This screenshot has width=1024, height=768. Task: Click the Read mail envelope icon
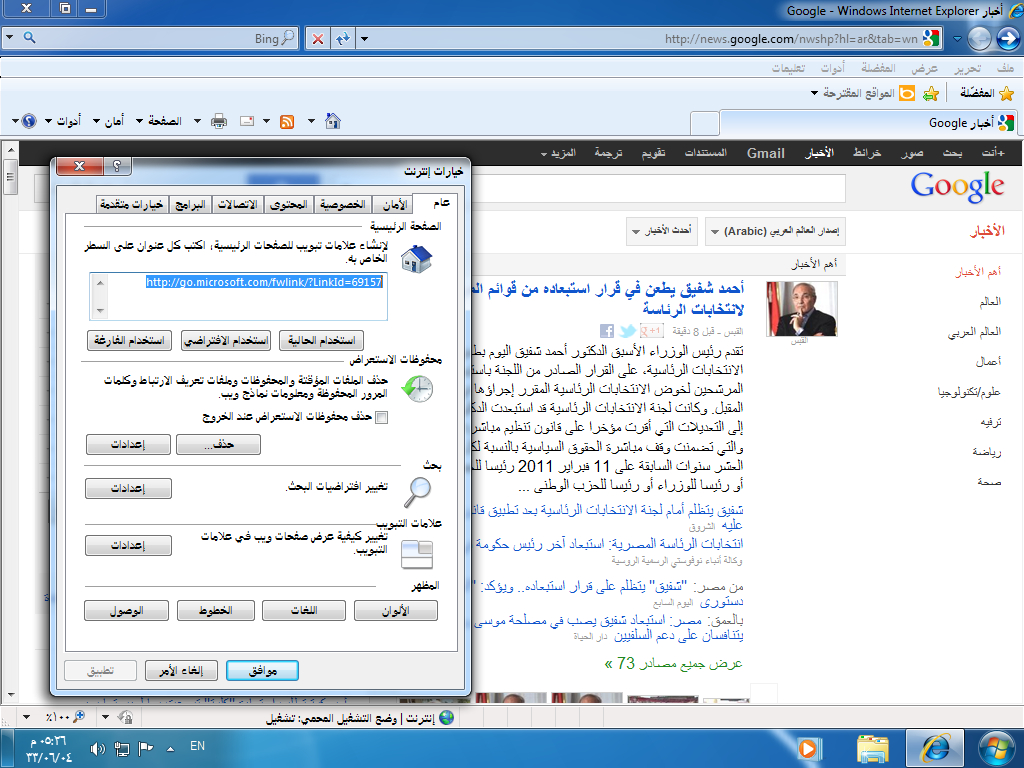click(x=247, y=121)
